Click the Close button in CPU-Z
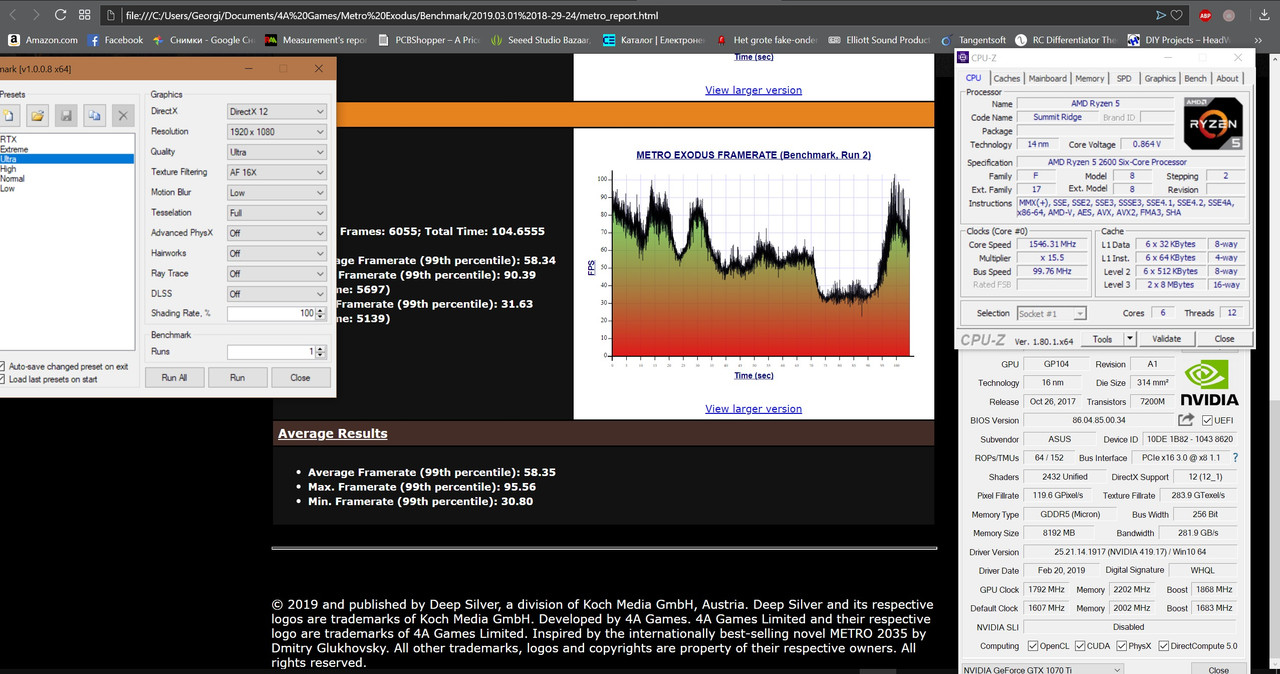 pyautogui.click(x=1224, y=339)
